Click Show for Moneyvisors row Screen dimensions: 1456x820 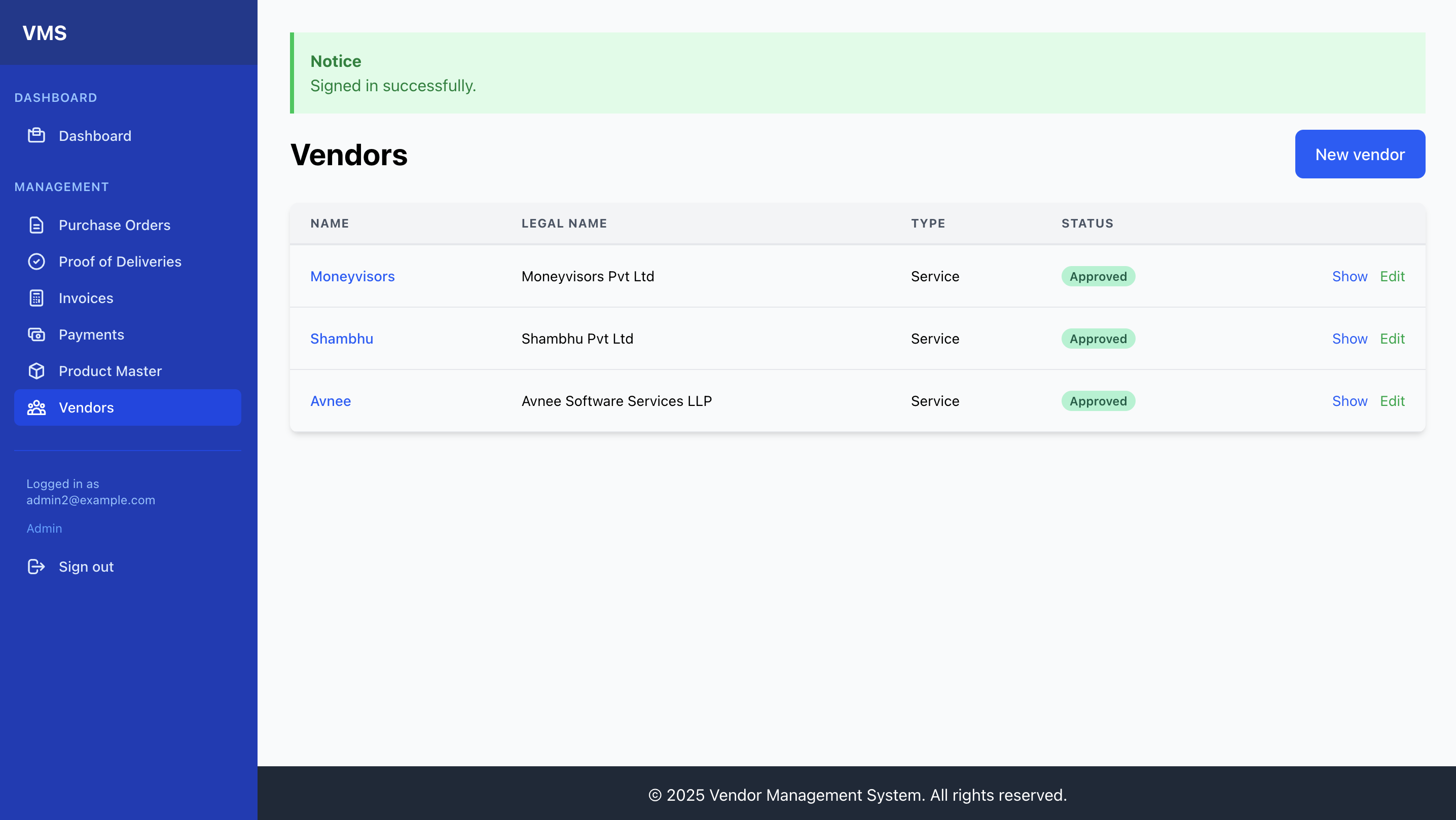(x=1350, y=276)
